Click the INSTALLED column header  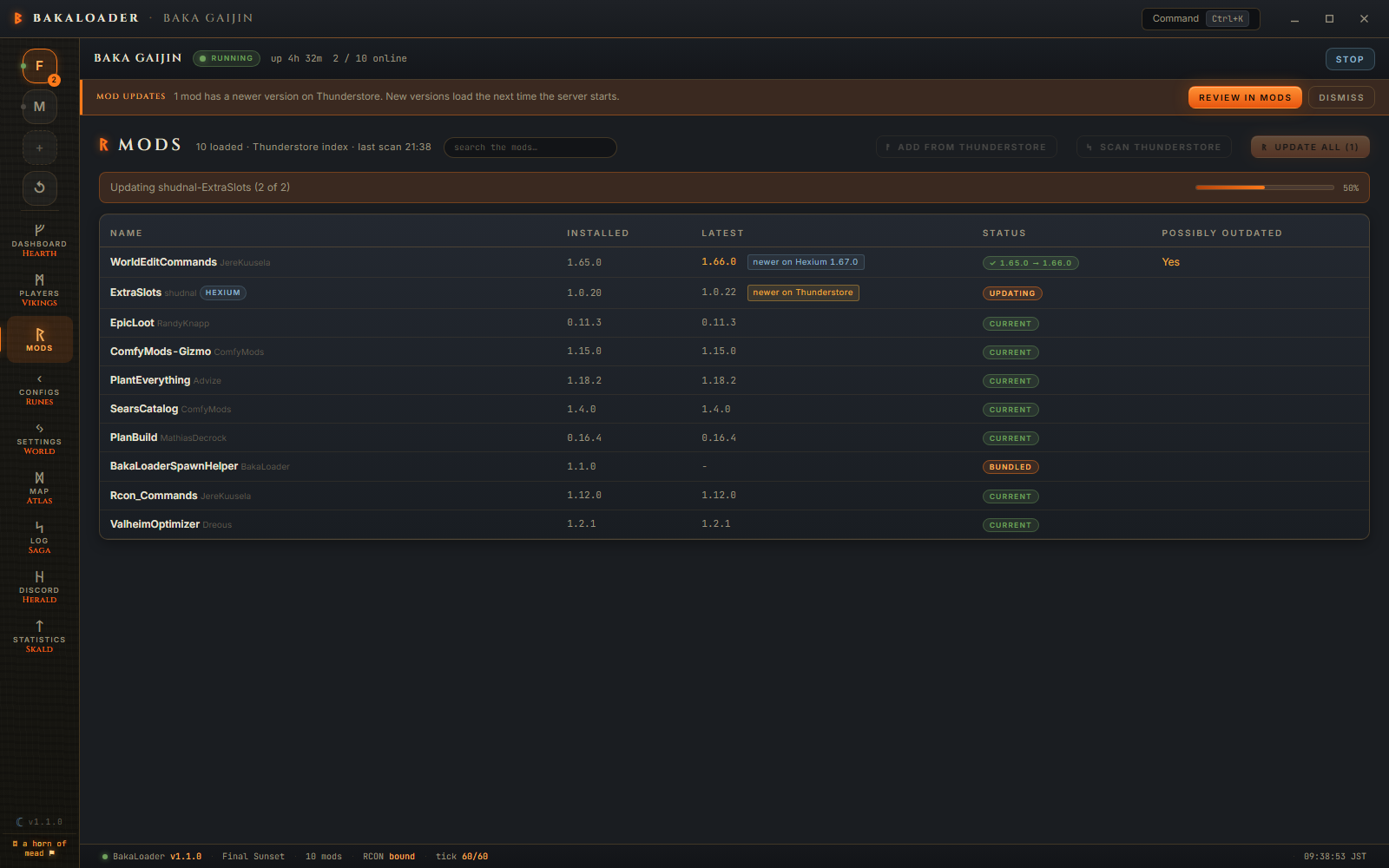pyautogui.click(x=597, y=233)
